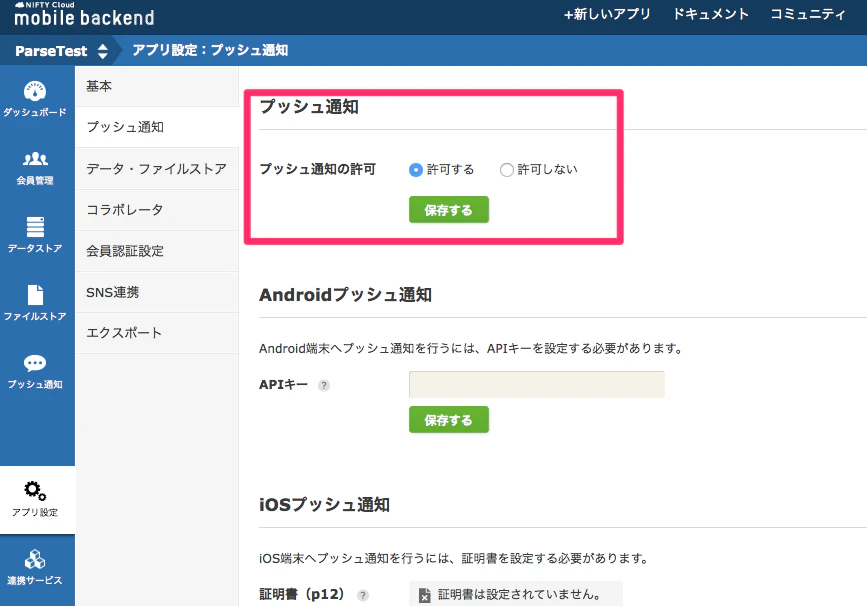Click +新しいアプリ in the header
Viewport: 867px width, 606px height.
[x=607, y=14]
